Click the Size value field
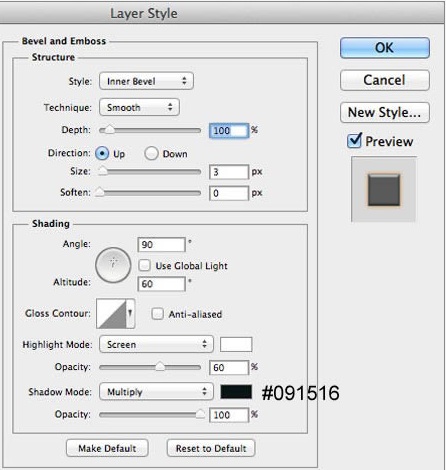 (x=229, y=172)
